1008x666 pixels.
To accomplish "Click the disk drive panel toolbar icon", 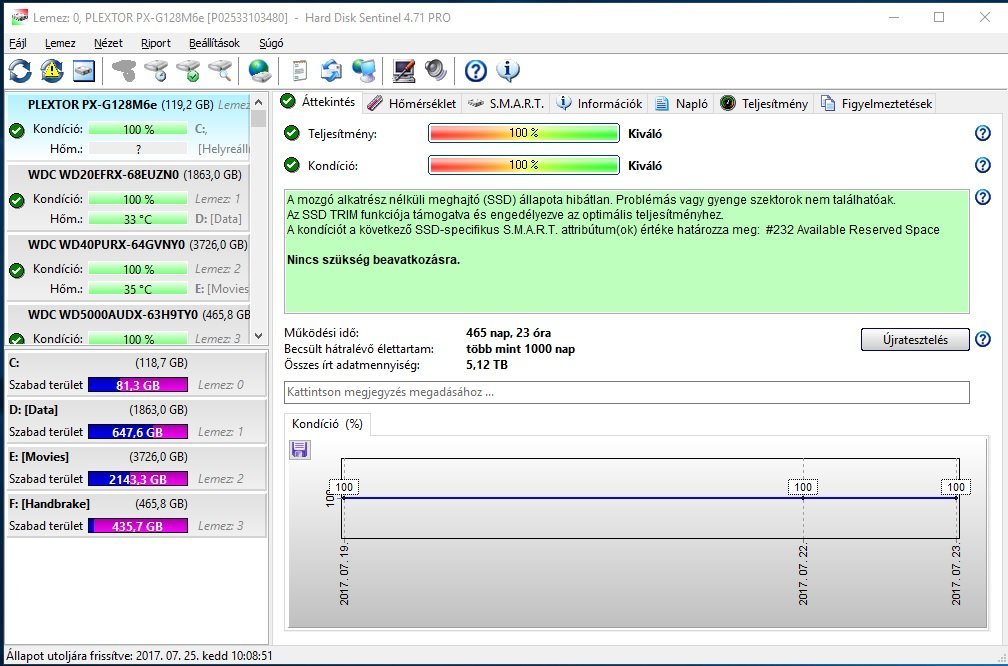I will (84, 71).
